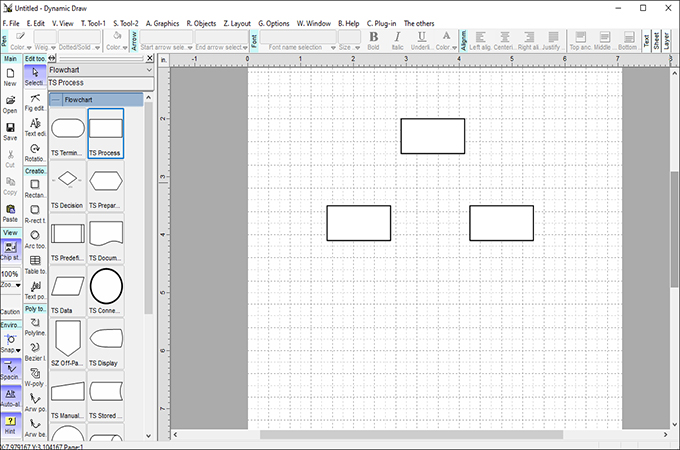This screenshot has width=680, height=450.
Task: Toggle the Hint button
Action: [10, 425]
